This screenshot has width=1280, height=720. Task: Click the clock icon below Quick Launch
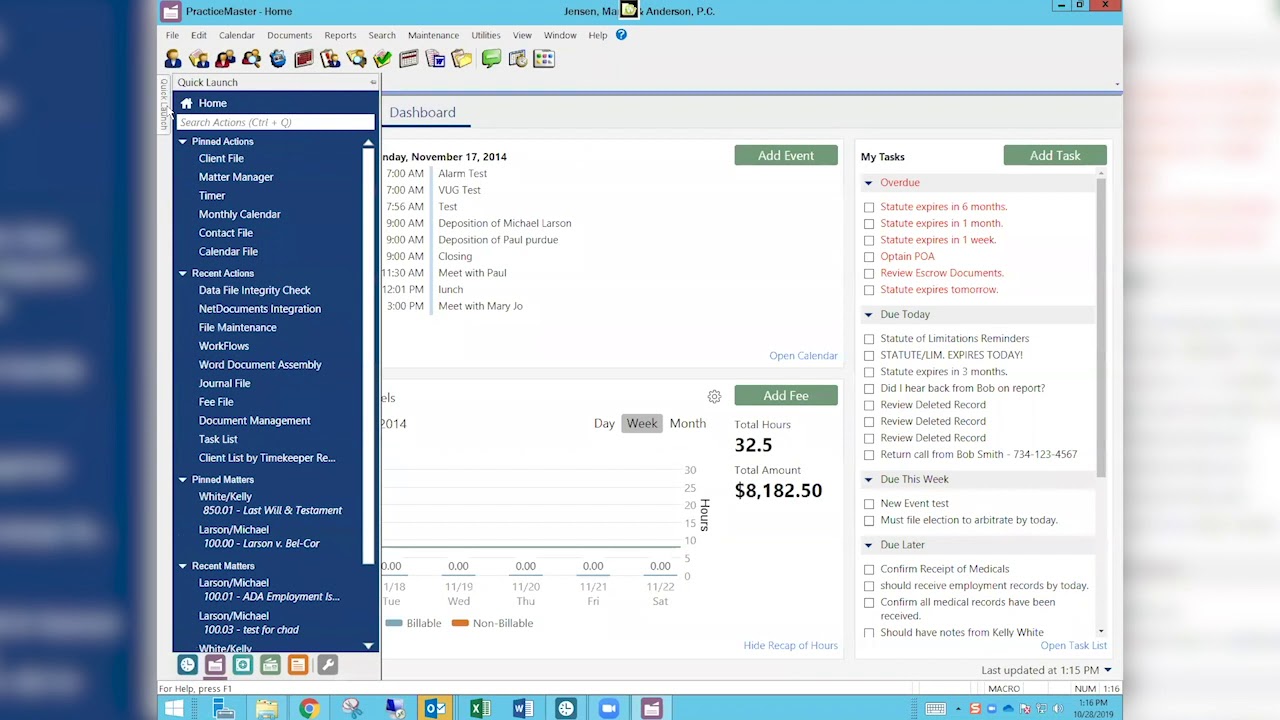point(187,665)
